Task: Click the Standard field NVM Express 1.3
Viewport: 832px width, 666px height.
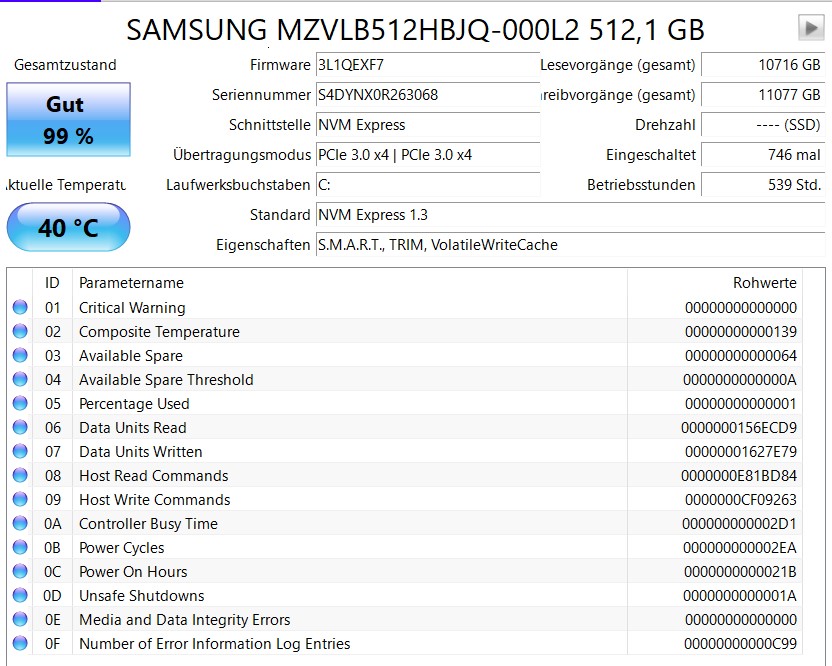Action: pyautogui.click(x=570, y=215)
